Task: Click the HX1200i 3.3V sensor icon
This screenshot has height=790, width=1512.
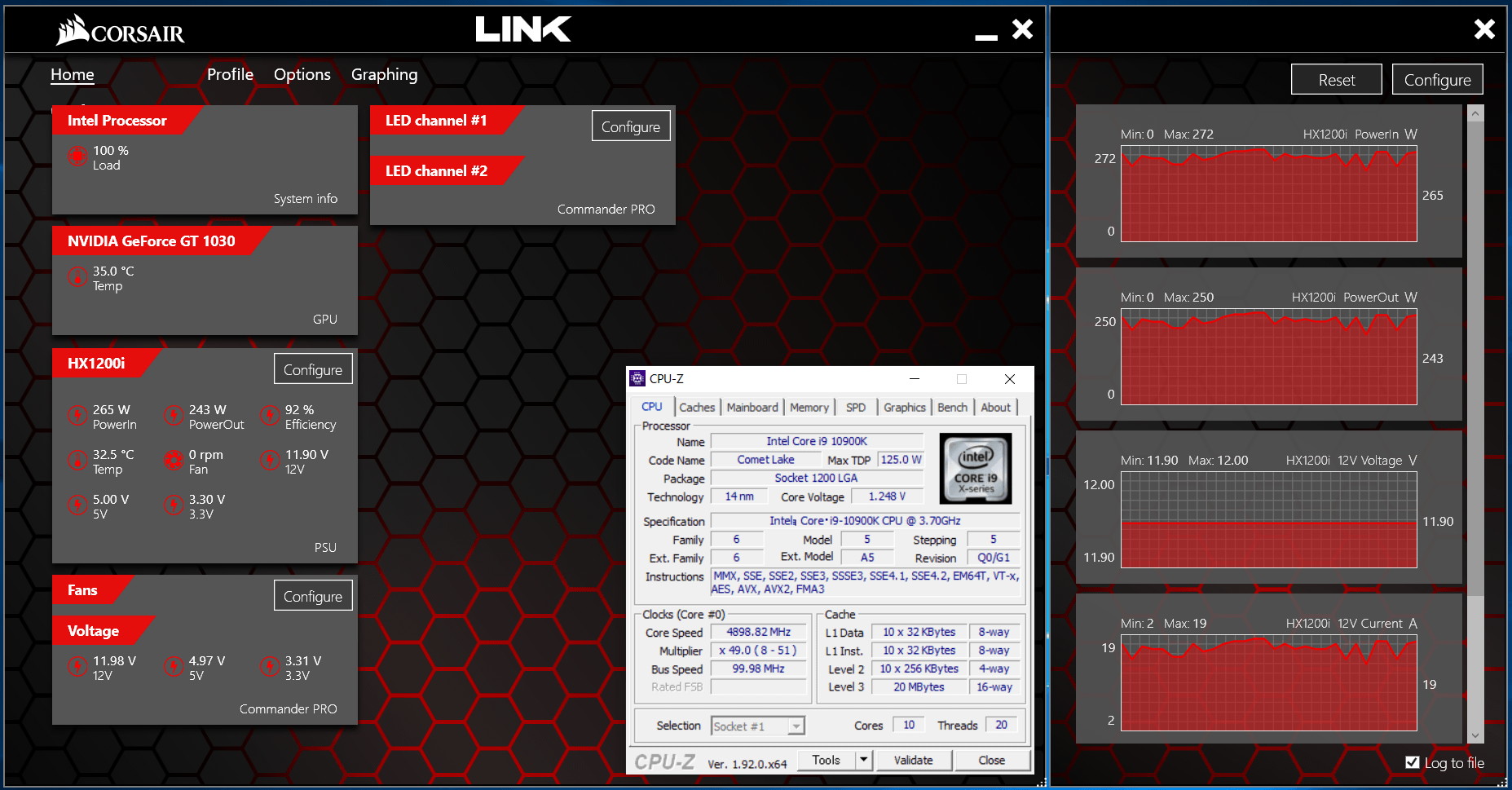Action: pos(174,505)
